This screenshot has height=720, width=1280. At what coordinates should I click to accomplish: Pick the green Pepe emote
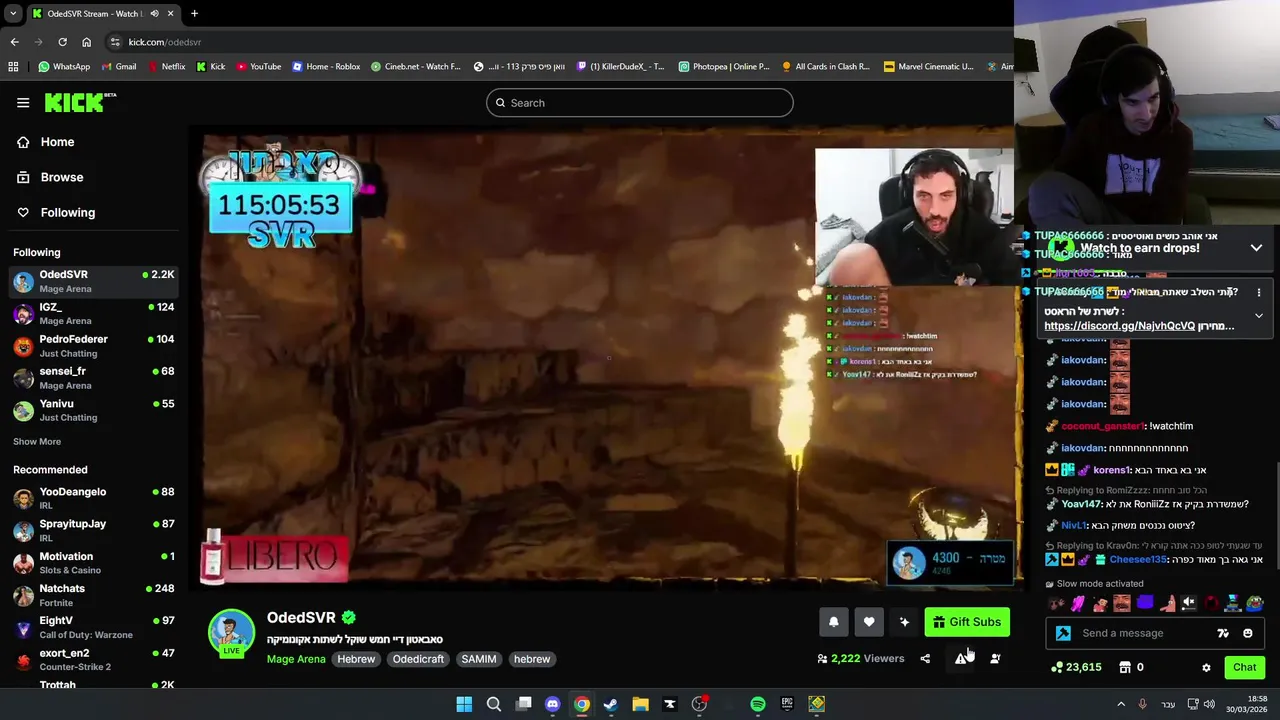point(1255,603)
